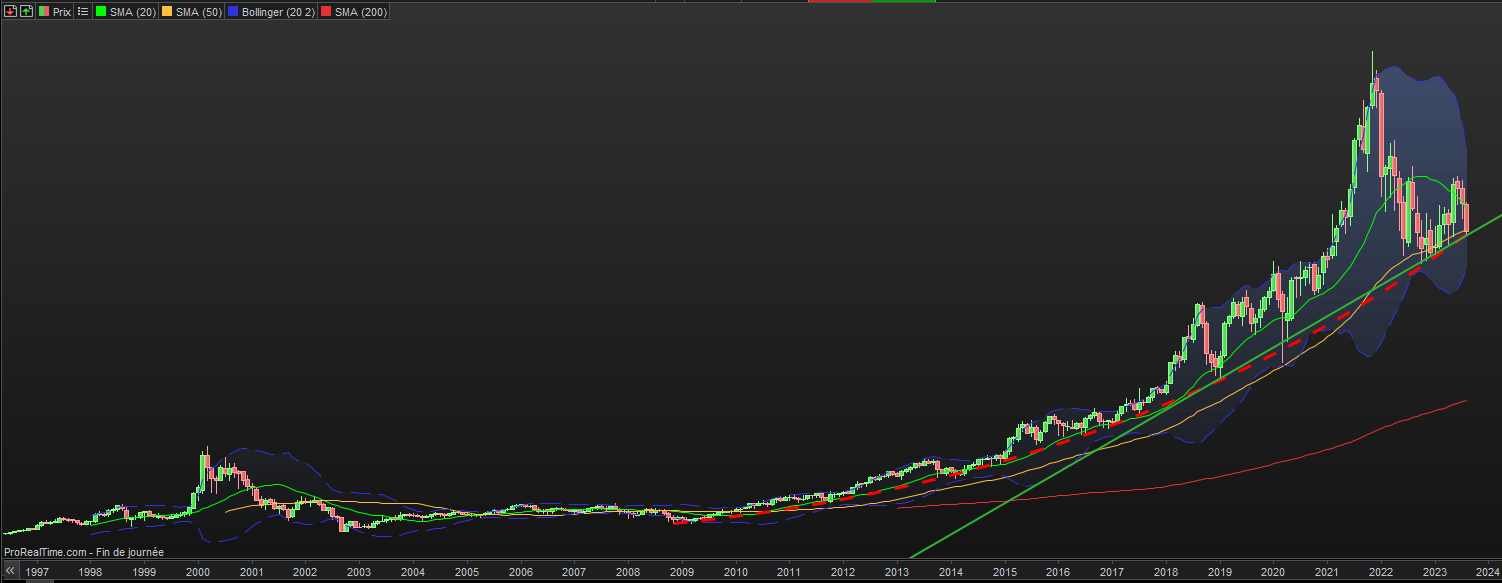Image resolution: width=1502 pixels, height=583 pixels.
Task: Click the ProRealTime.com watermark text
Action: click(83, 552)
